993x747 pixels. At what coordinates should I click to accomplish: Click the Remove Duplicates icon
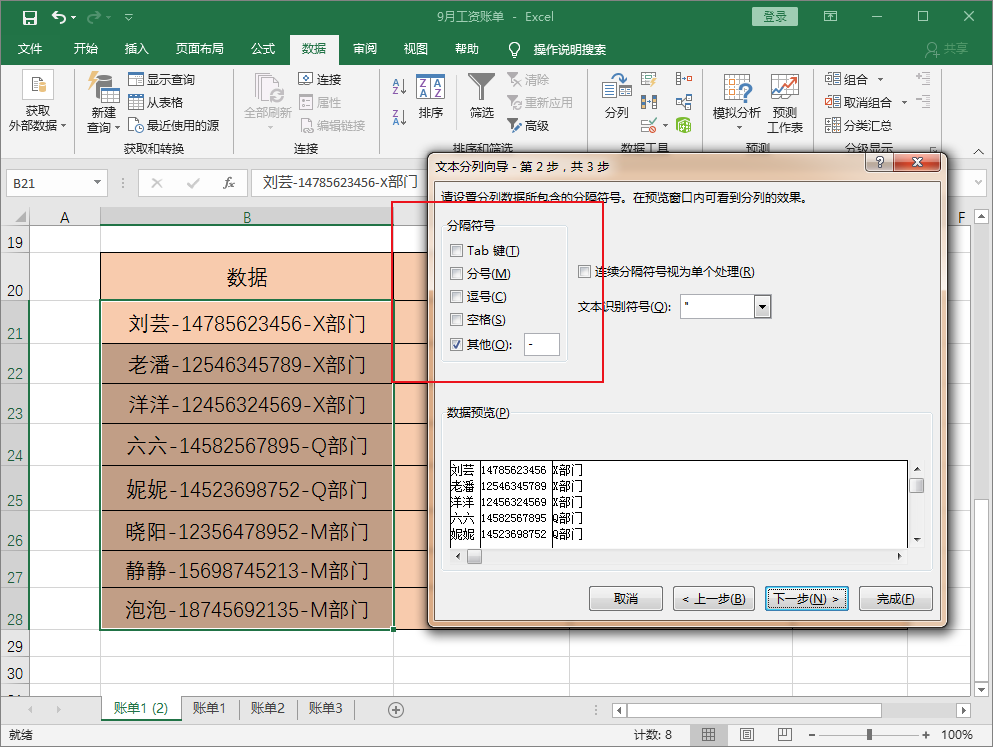tap(648, 102)
